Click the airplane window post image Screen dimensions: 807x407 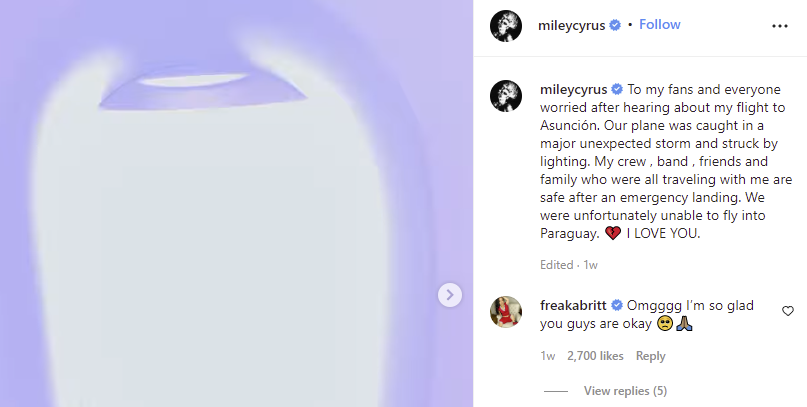(236, 204)
